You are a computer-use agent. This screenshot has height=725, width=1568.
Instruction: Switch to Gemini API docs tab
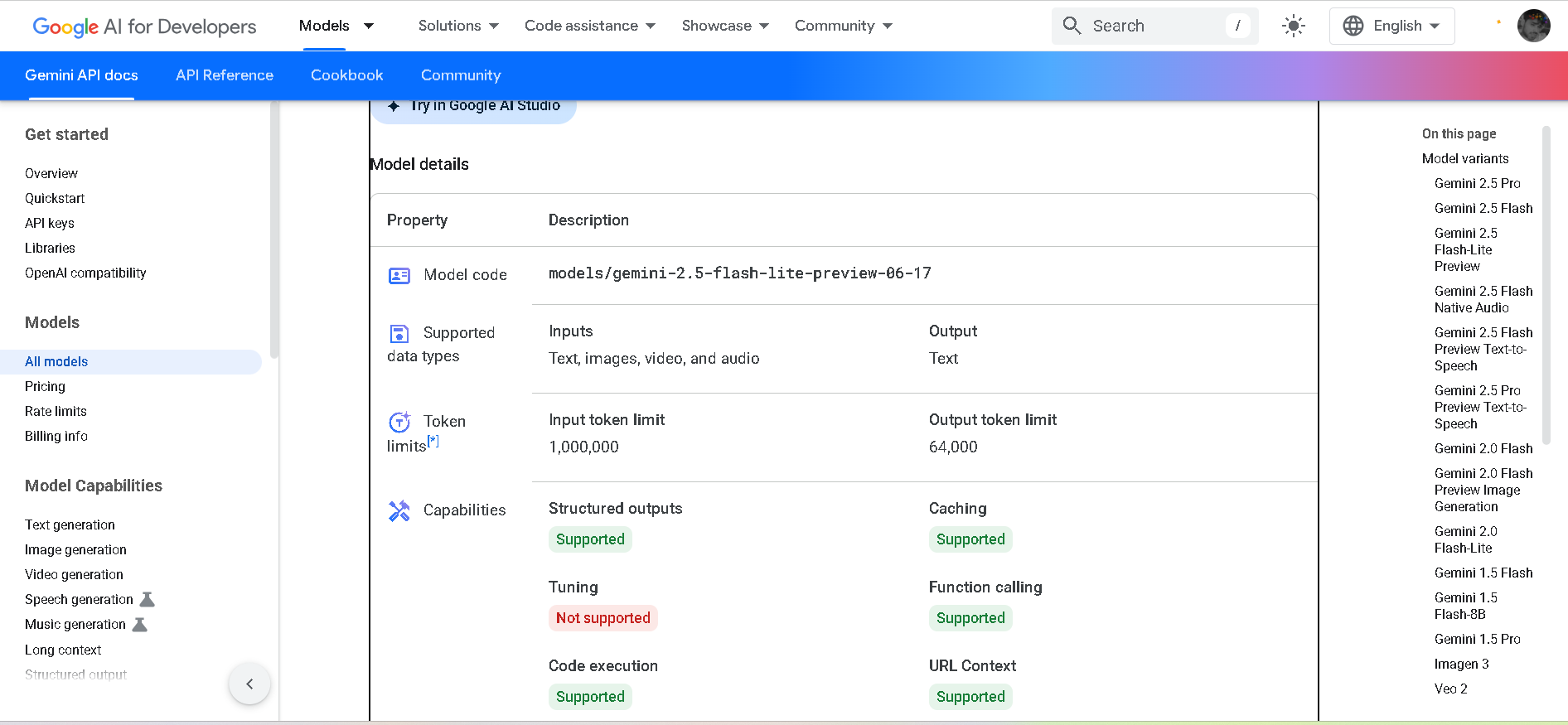(81, 75)
